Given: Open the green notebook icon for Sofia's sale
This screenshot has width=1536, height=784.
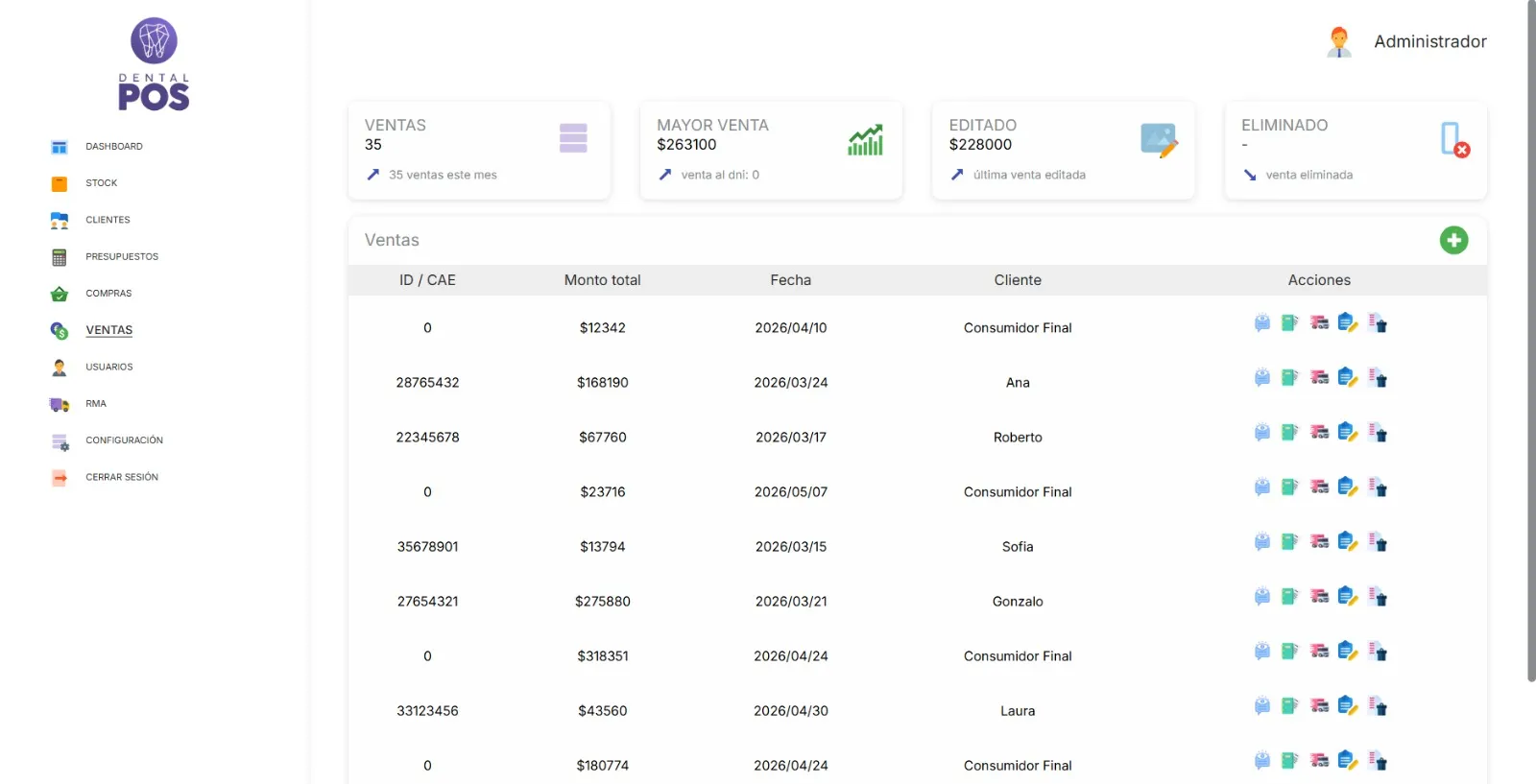Looking at the screenshot, I should tap(1289, 542).
